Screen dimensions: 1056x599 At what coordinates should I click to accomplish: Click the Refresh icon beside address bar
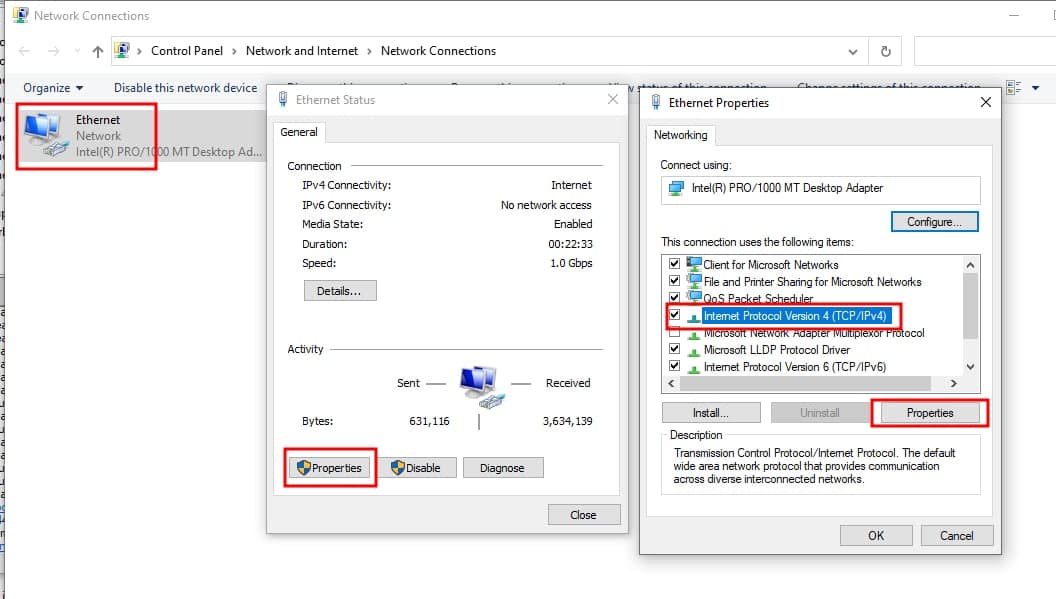(x=885, y=51)
